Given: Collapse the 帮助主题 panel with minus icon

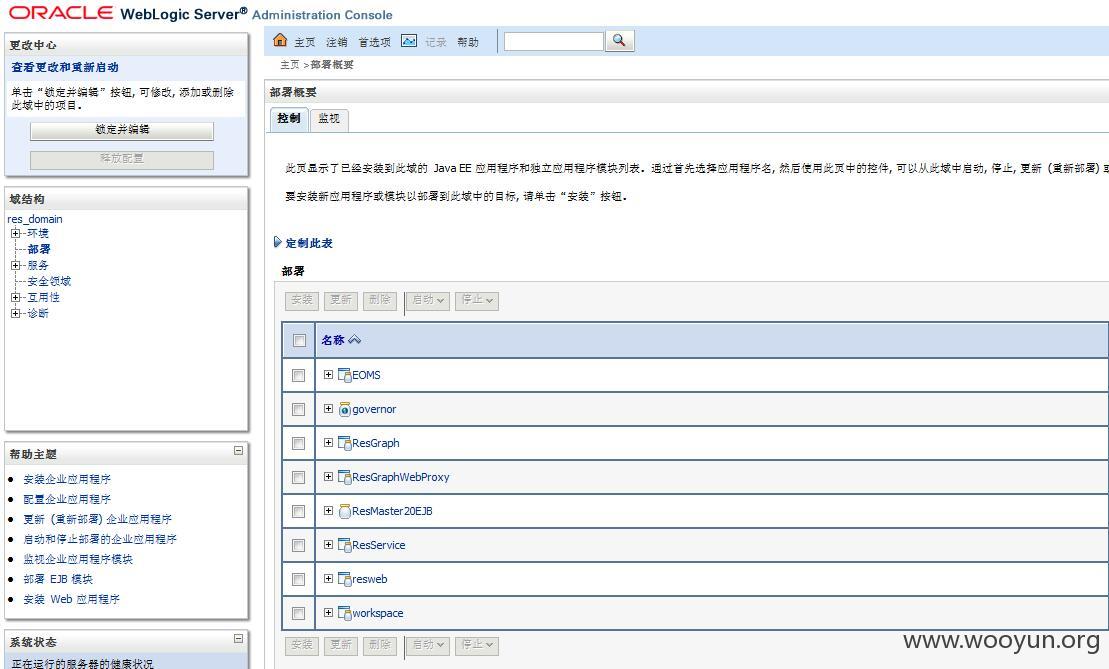Looking at the screenshot, I should point(238,450).
